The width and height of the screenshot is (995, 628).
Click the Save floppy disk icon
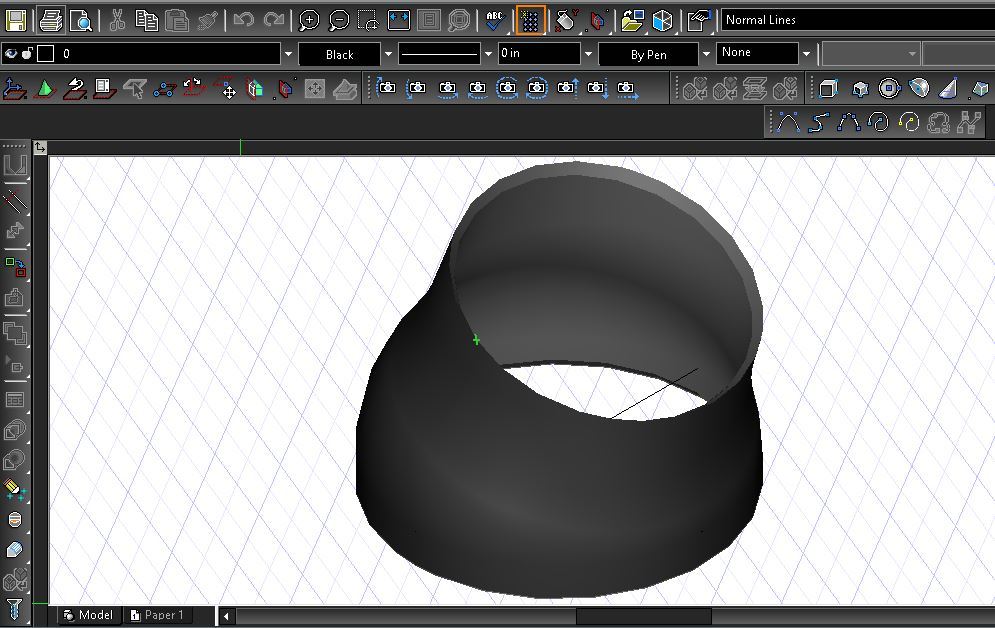pyautogui.click(x=17, y=20)
